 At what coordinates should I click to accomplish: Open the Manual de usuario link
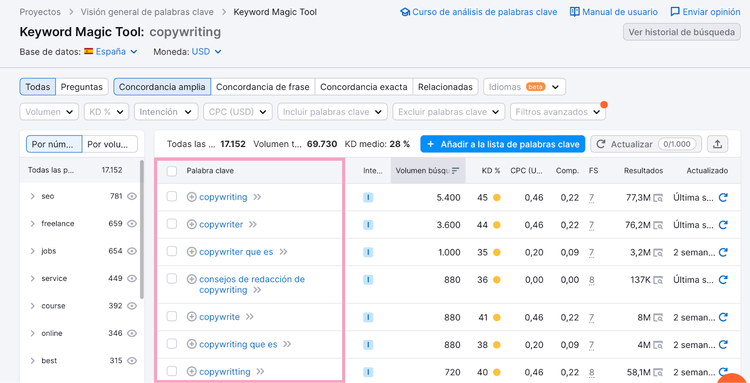click(614, 12)
